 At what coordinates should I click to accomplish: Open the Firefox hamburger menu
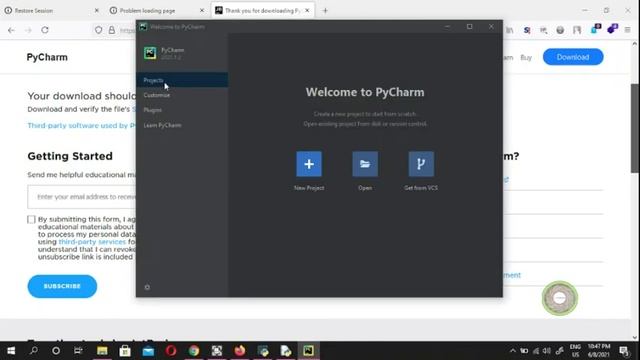[627, 30]
